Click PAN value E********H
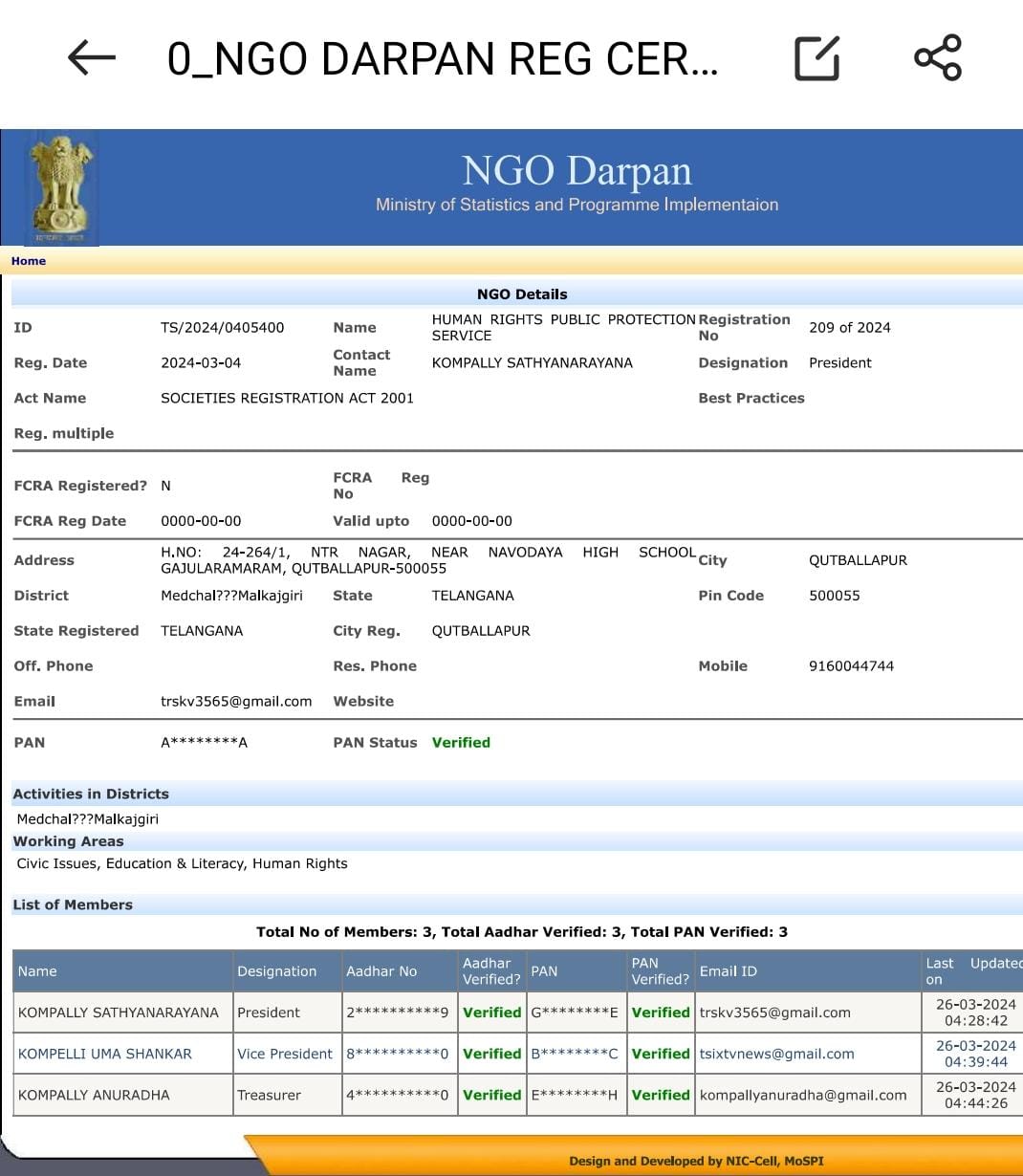The image size is (1023, 1176). (x=575, y=1095)
